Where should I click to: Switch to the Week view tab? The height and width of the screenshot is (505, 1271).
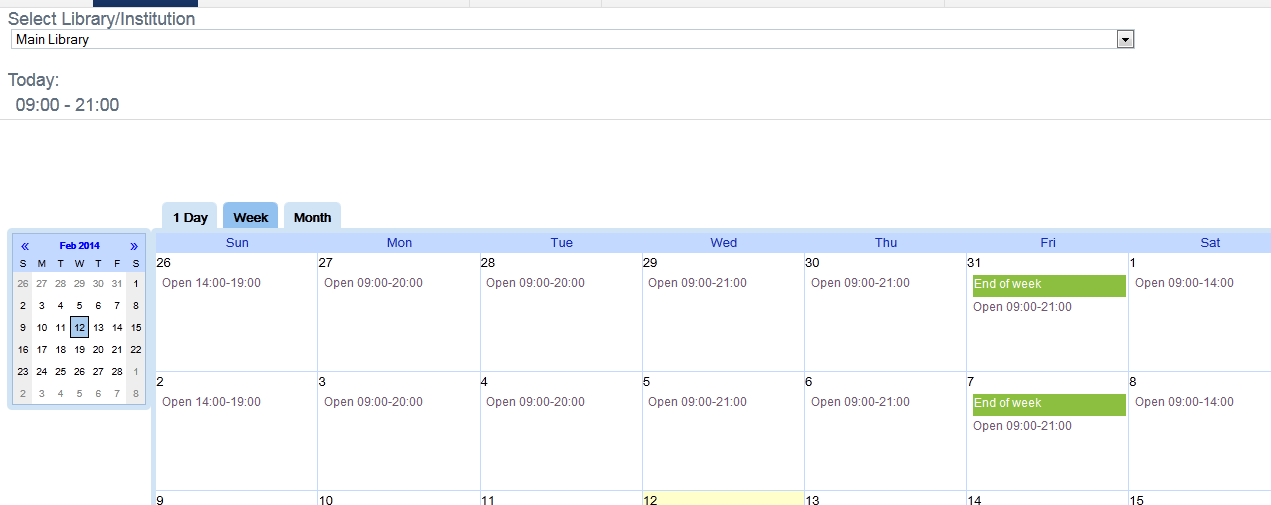pos(251,217)
